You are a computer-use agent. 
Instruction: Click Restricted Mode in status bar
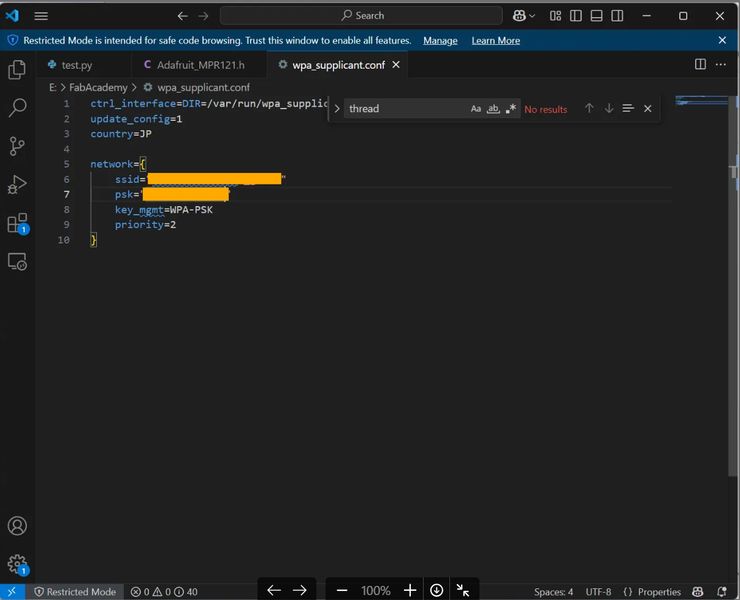[x=76, y=592]
